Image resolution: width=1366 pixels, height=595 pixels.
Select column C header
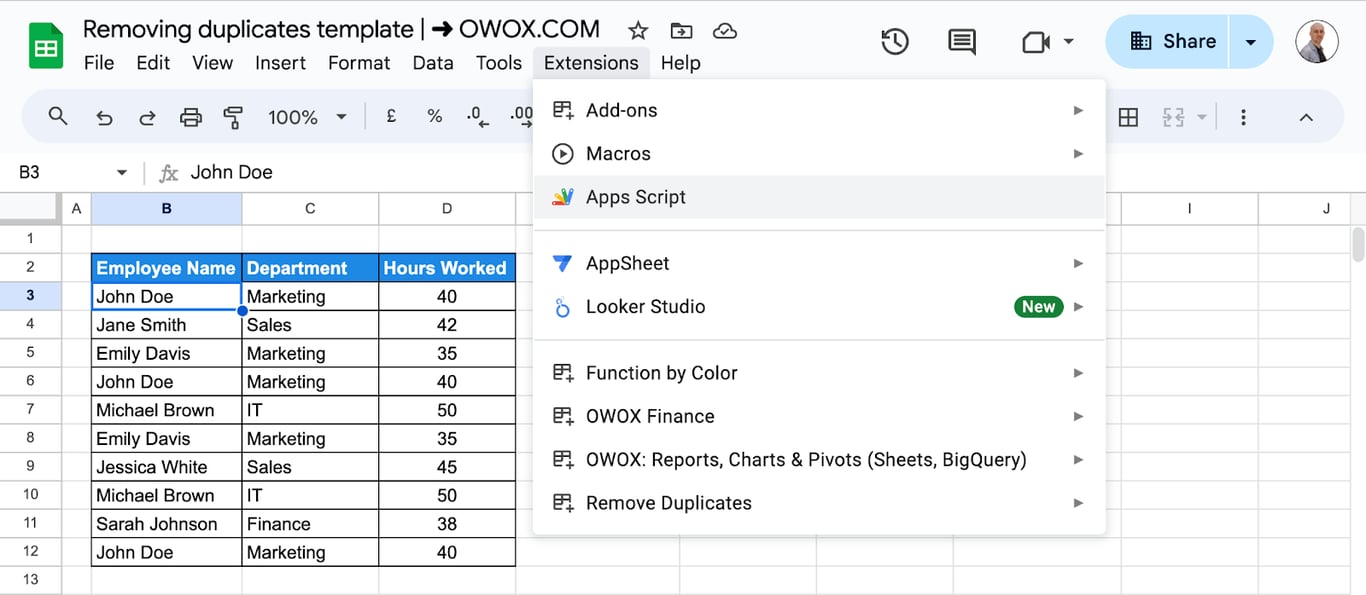coord(310,208)
